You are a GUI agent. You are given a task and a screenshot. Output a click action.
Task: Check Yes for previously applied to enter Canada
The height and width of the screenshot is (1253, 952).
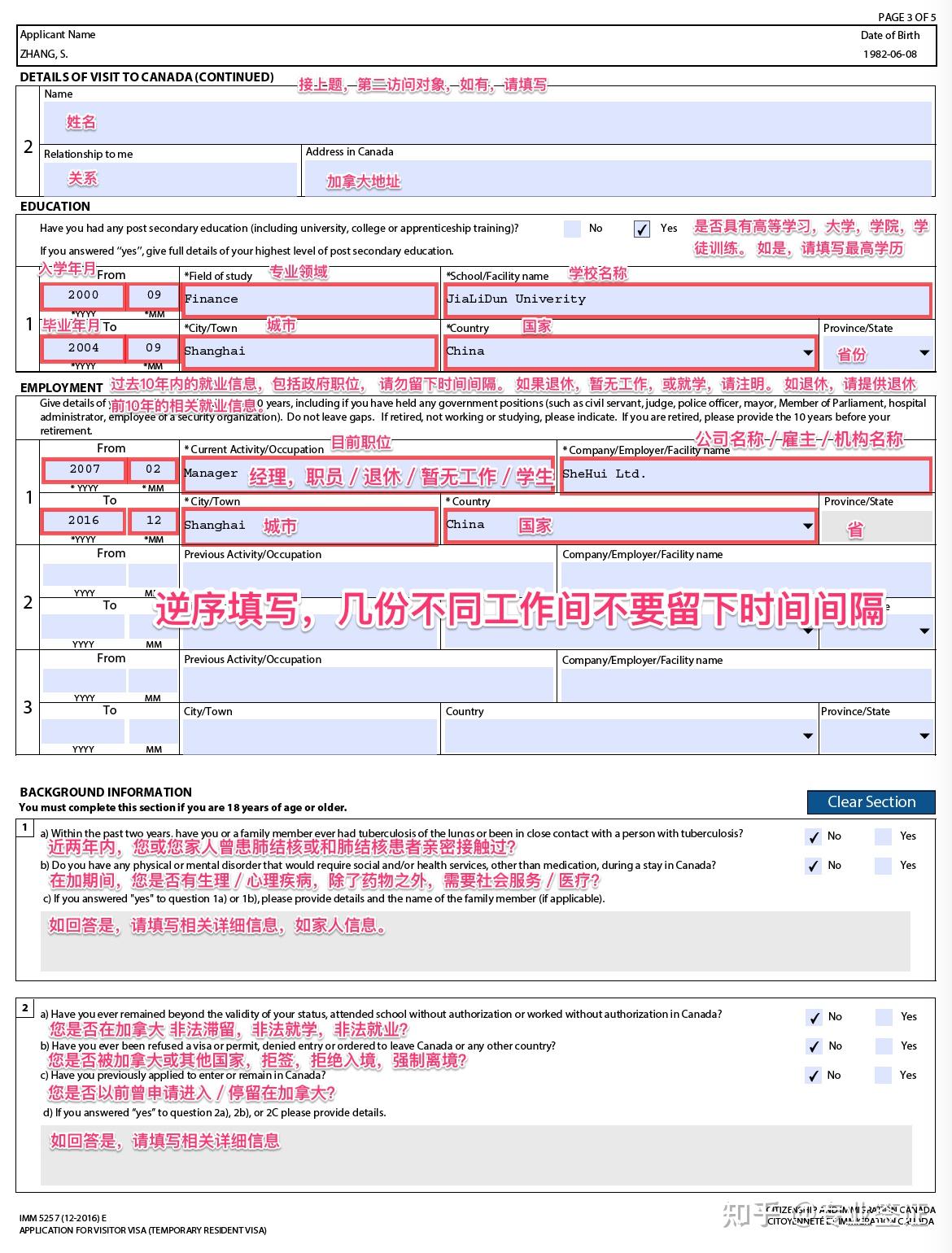coord(883,1076)
